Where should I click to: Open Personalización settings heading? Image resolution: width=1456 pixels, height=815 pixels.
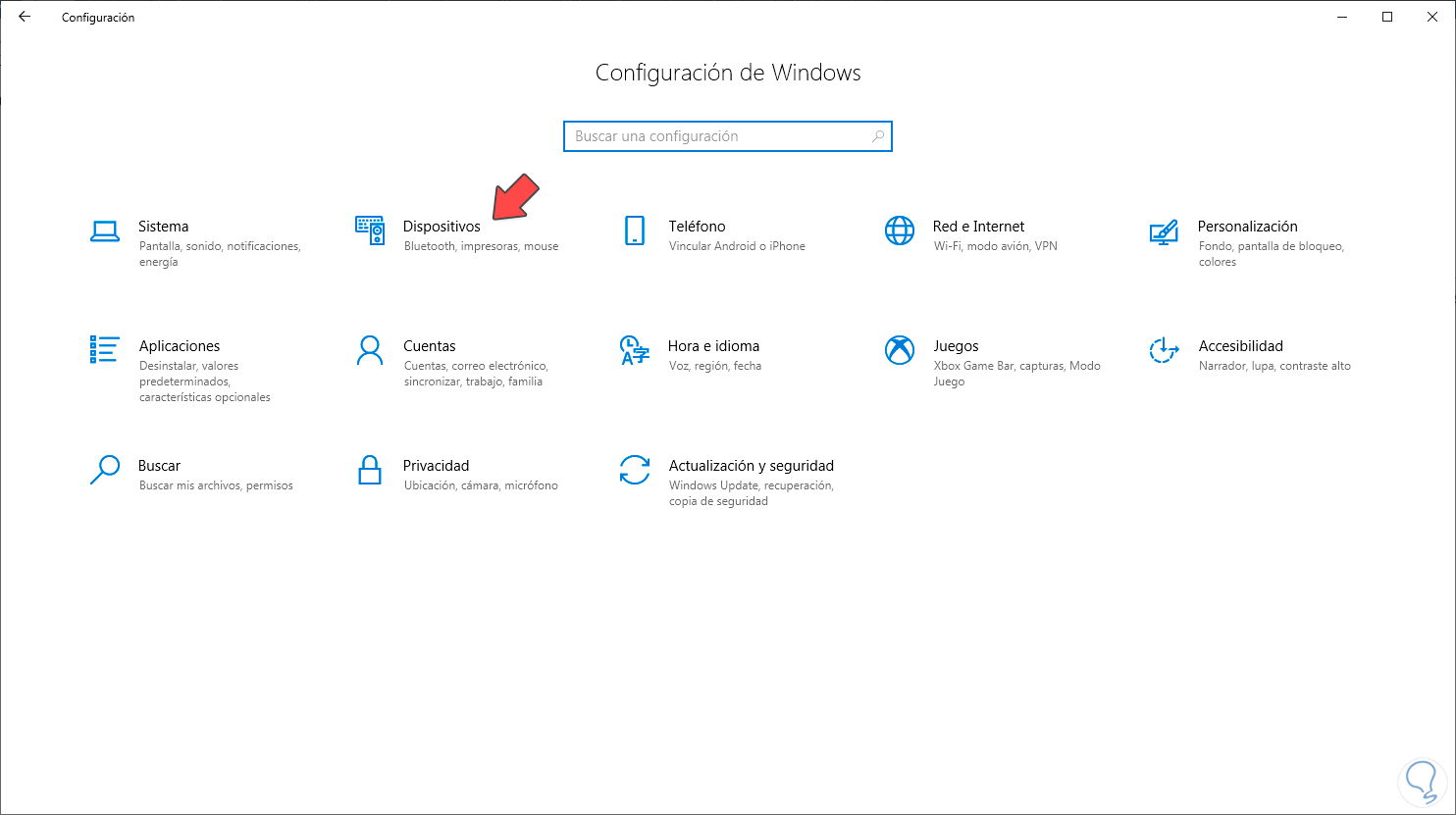pos(1248,227)
